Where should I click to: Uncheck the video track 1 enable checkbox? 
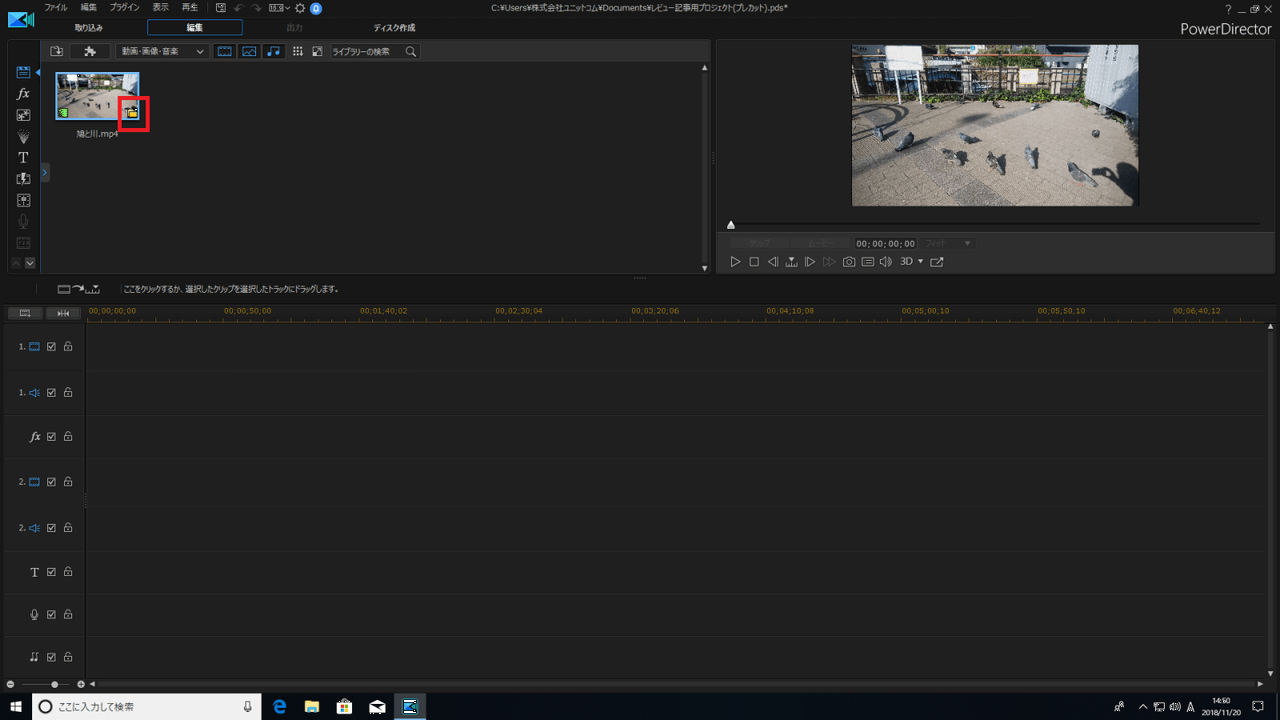[x=51, y=347]
